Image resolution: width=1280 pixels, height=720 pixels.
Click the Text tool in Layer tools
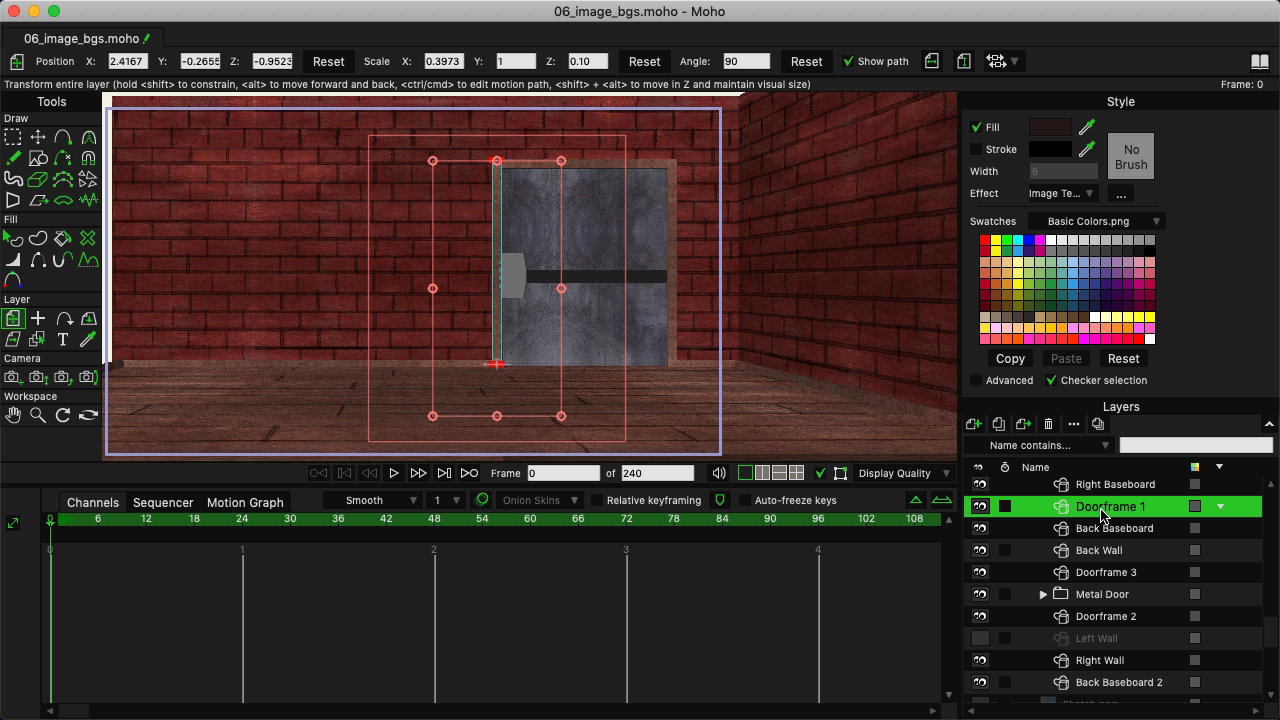(62, 340)
